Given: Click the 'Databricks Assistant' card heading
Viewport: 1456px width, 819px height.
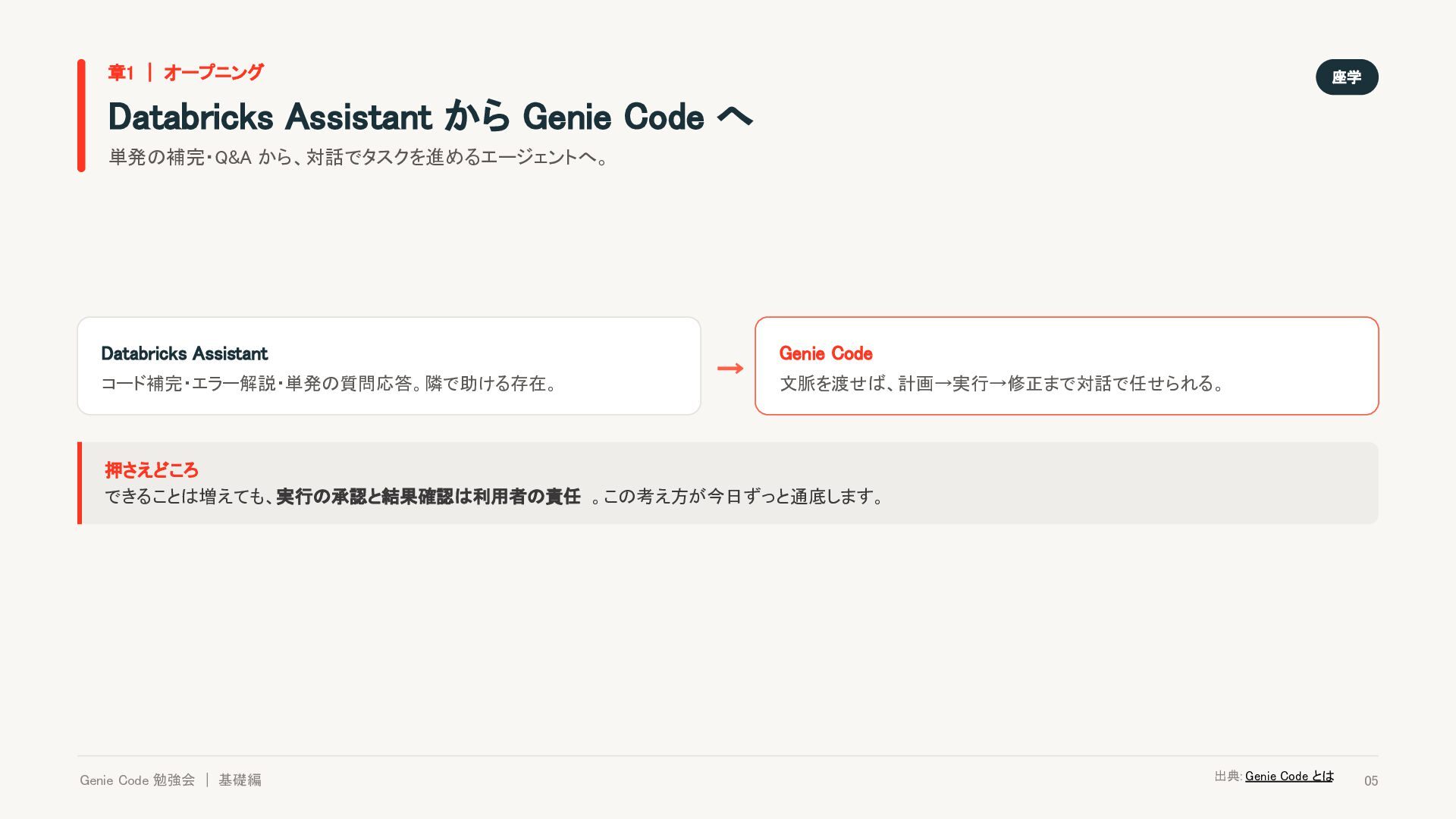Looking at the screenshot, I should [x=184, y=353].
